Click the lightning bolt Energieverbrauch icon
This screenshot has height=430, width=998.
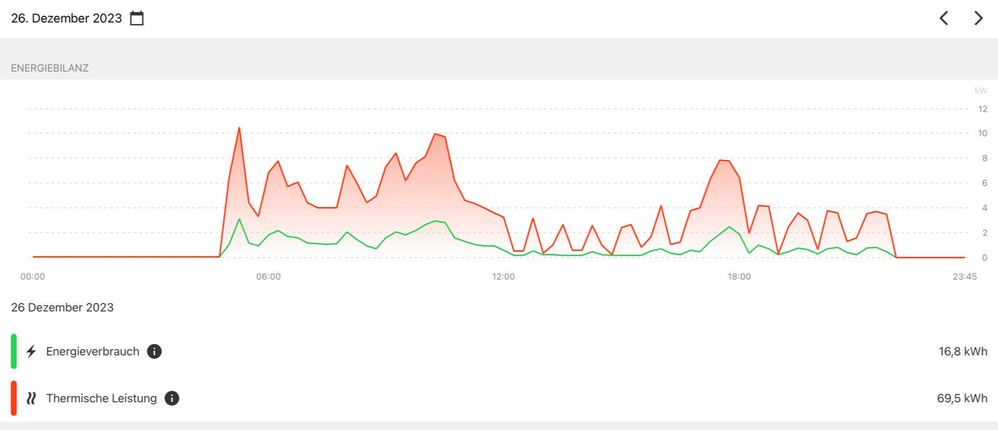point(31,351)
